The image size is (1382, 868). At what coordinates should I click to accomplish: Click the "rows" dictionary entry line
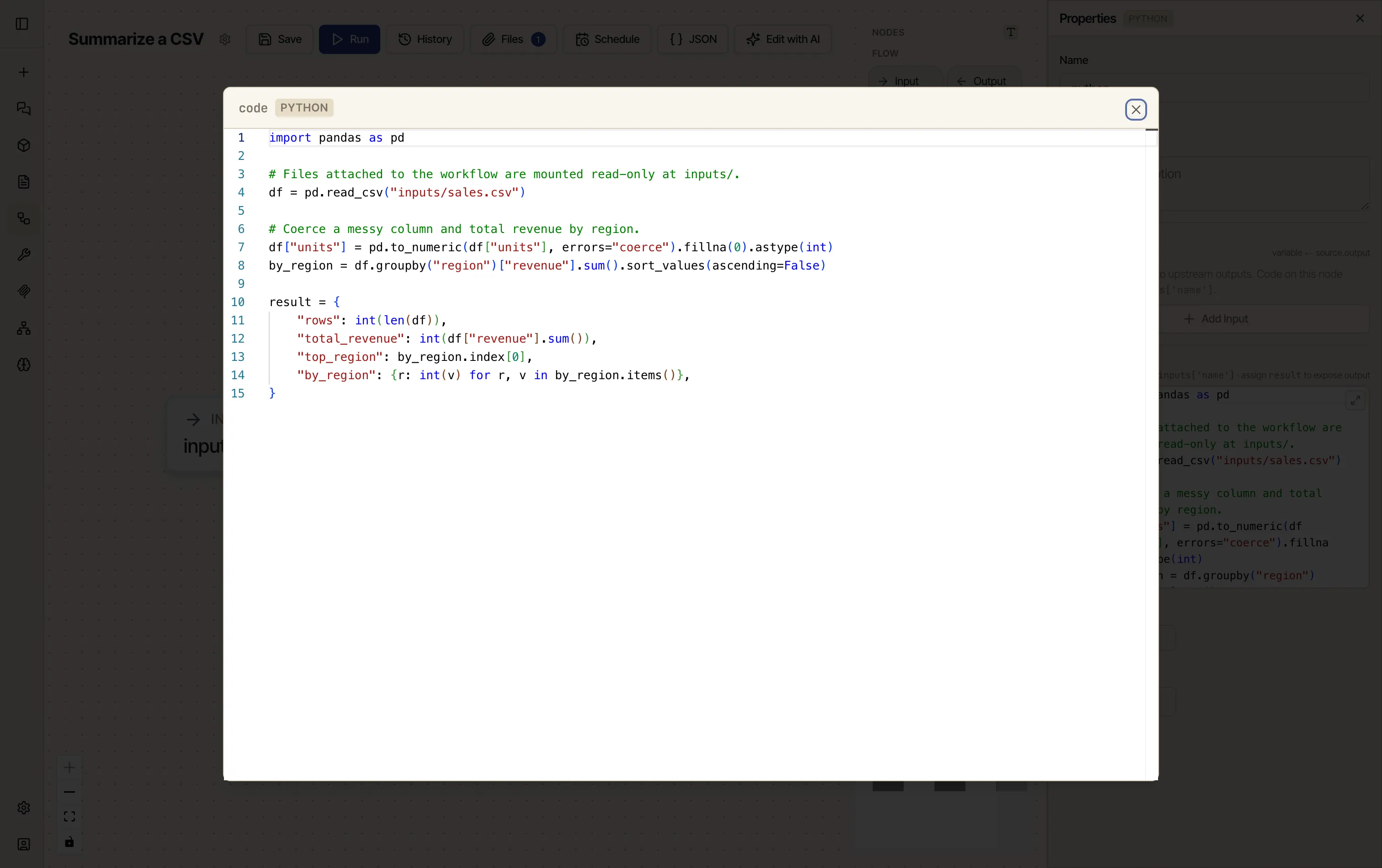point(372,321)
